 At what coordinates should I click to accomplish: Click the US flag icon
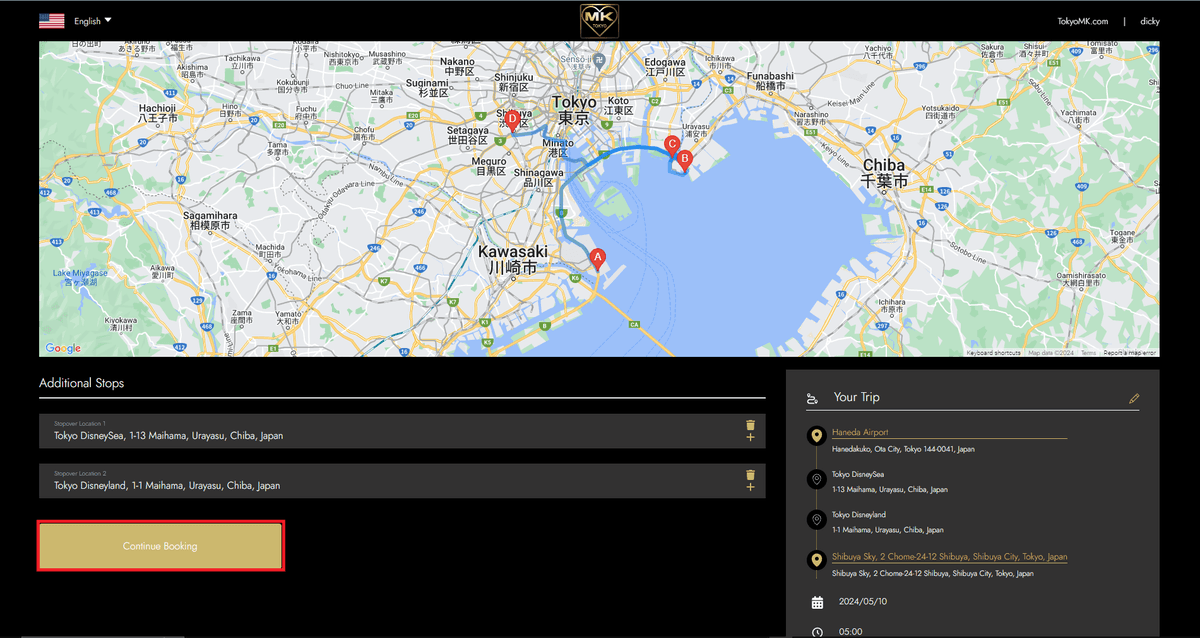(x=52, y=20)
